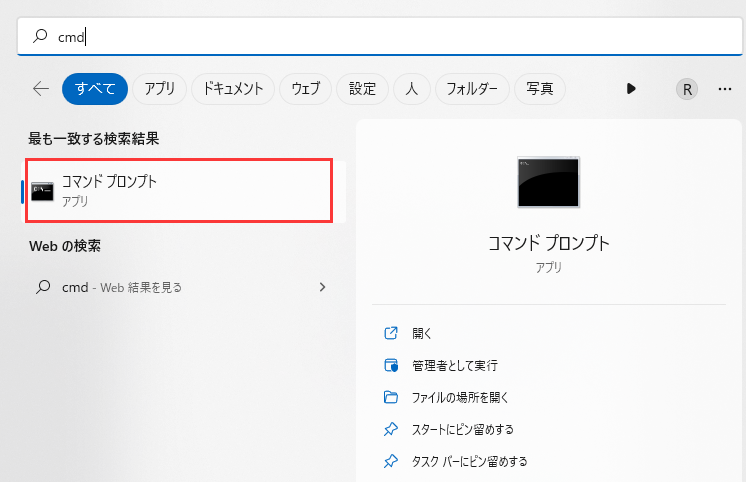This screenshot has width=746, height=482.
Task: Click コマンド プロンプト title in details pane
Action: pos(549,243)
